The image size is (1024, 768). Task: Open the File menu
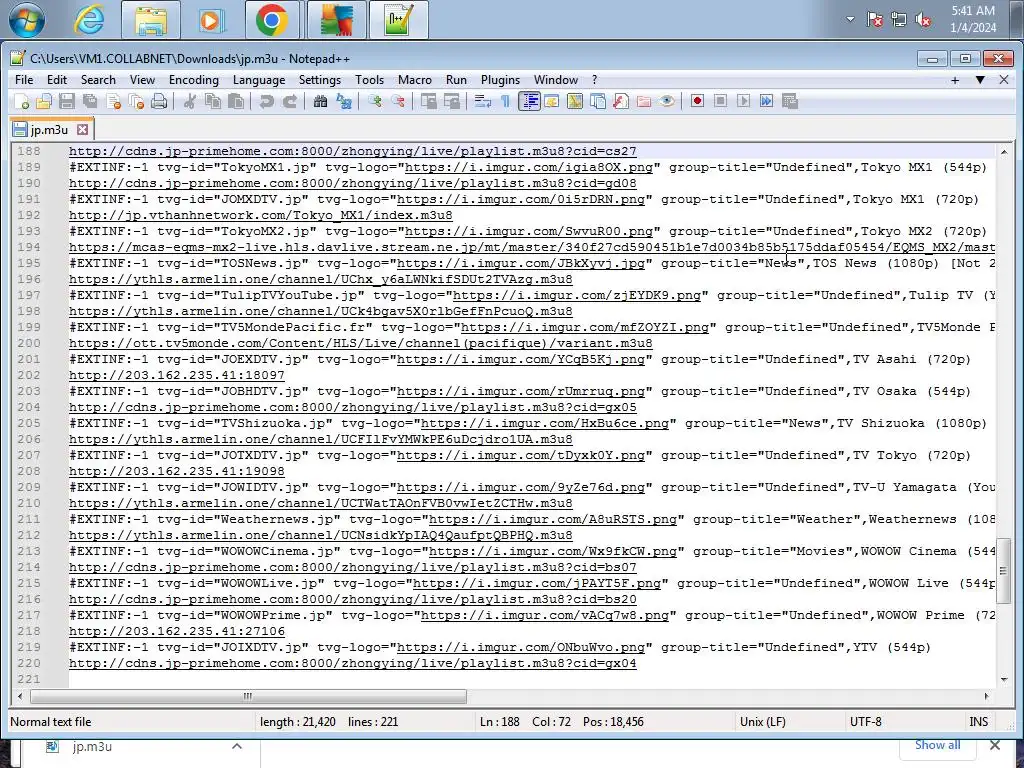24,80
